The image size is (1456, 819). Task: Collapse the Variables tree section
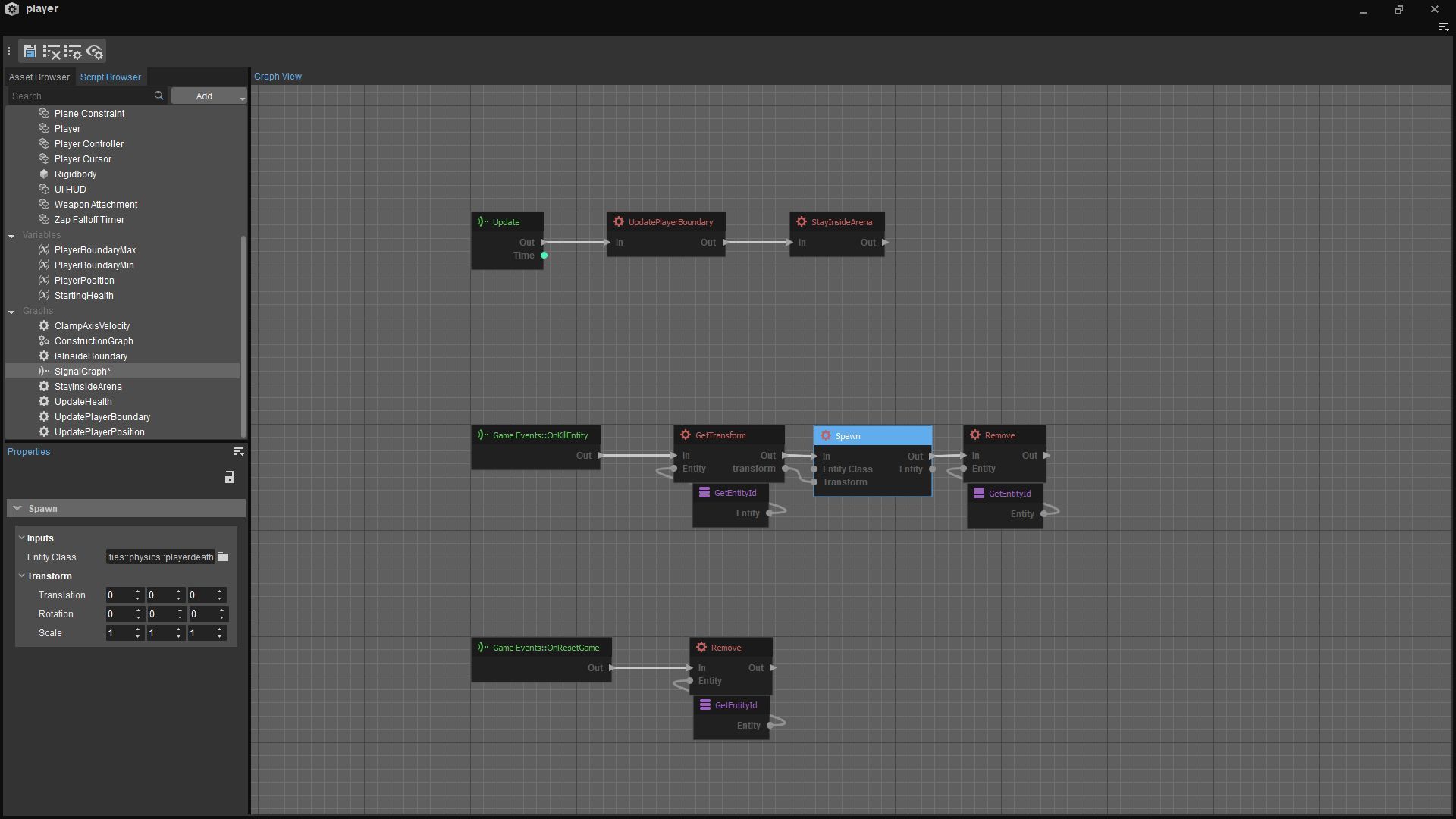[x=11, y=236]
